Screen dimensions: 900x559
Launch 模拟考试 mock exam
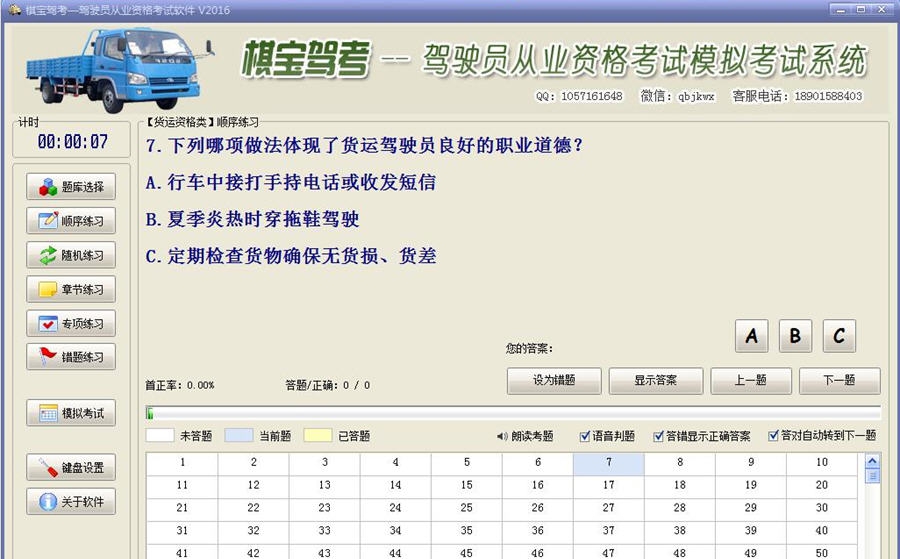pyautogui.click(x=71, y=413)
